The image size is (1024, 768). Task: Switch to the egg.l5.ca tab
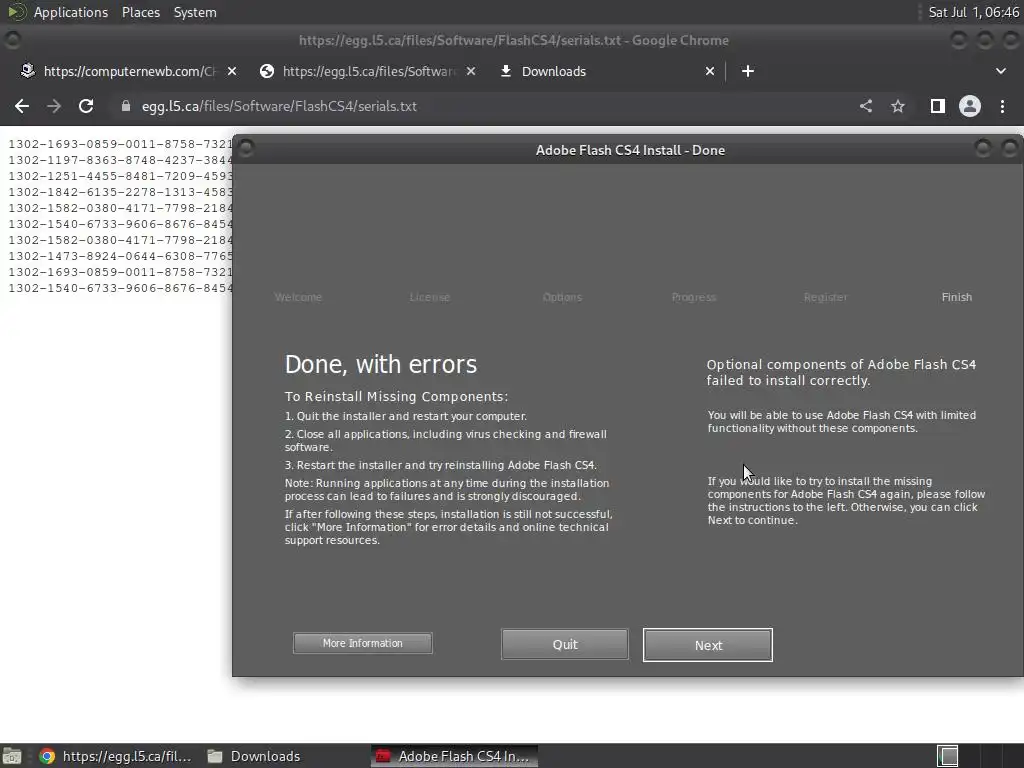pos(369,71)
